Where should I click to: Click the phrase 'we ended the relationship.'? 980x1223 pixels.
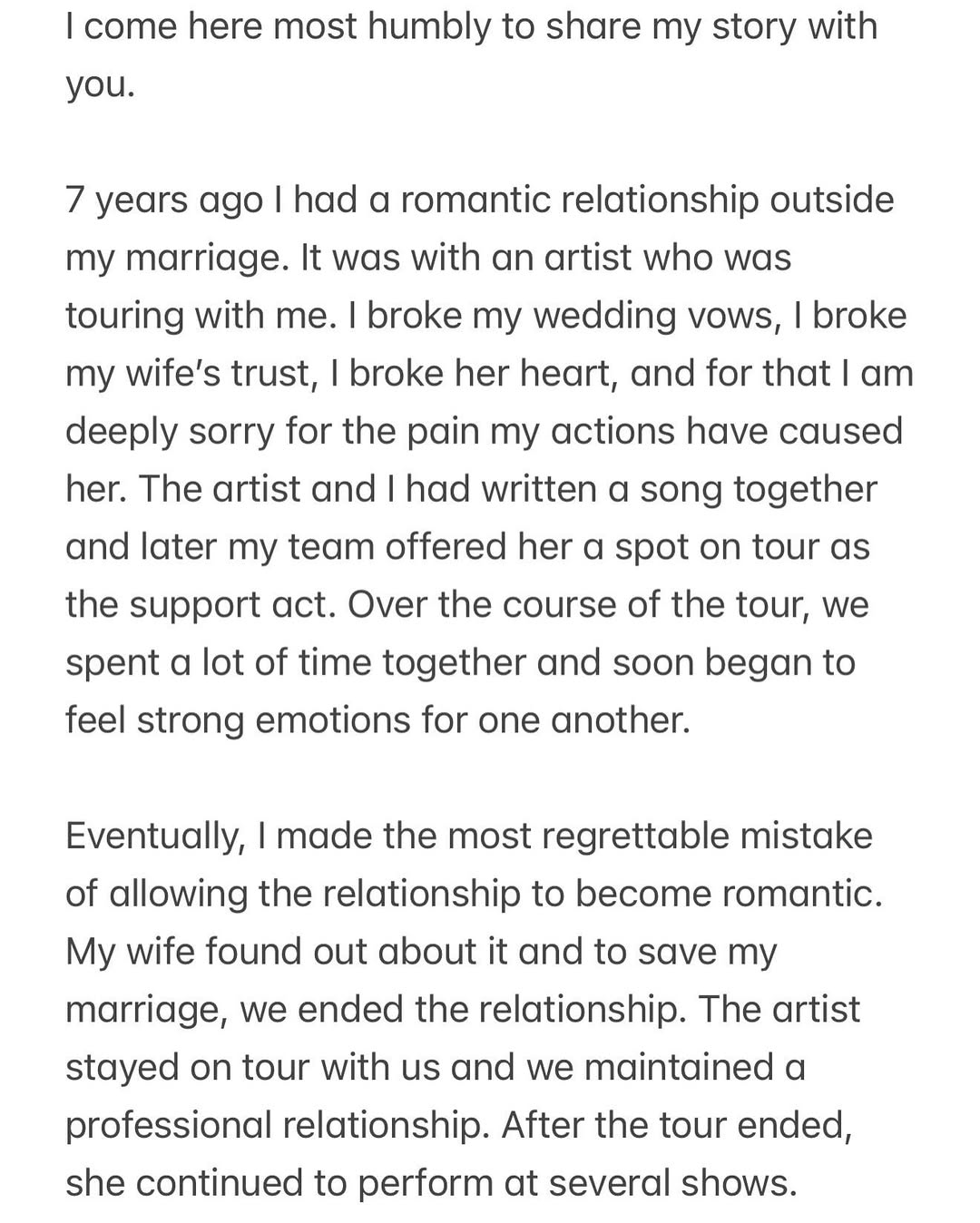pos(463,1011)
